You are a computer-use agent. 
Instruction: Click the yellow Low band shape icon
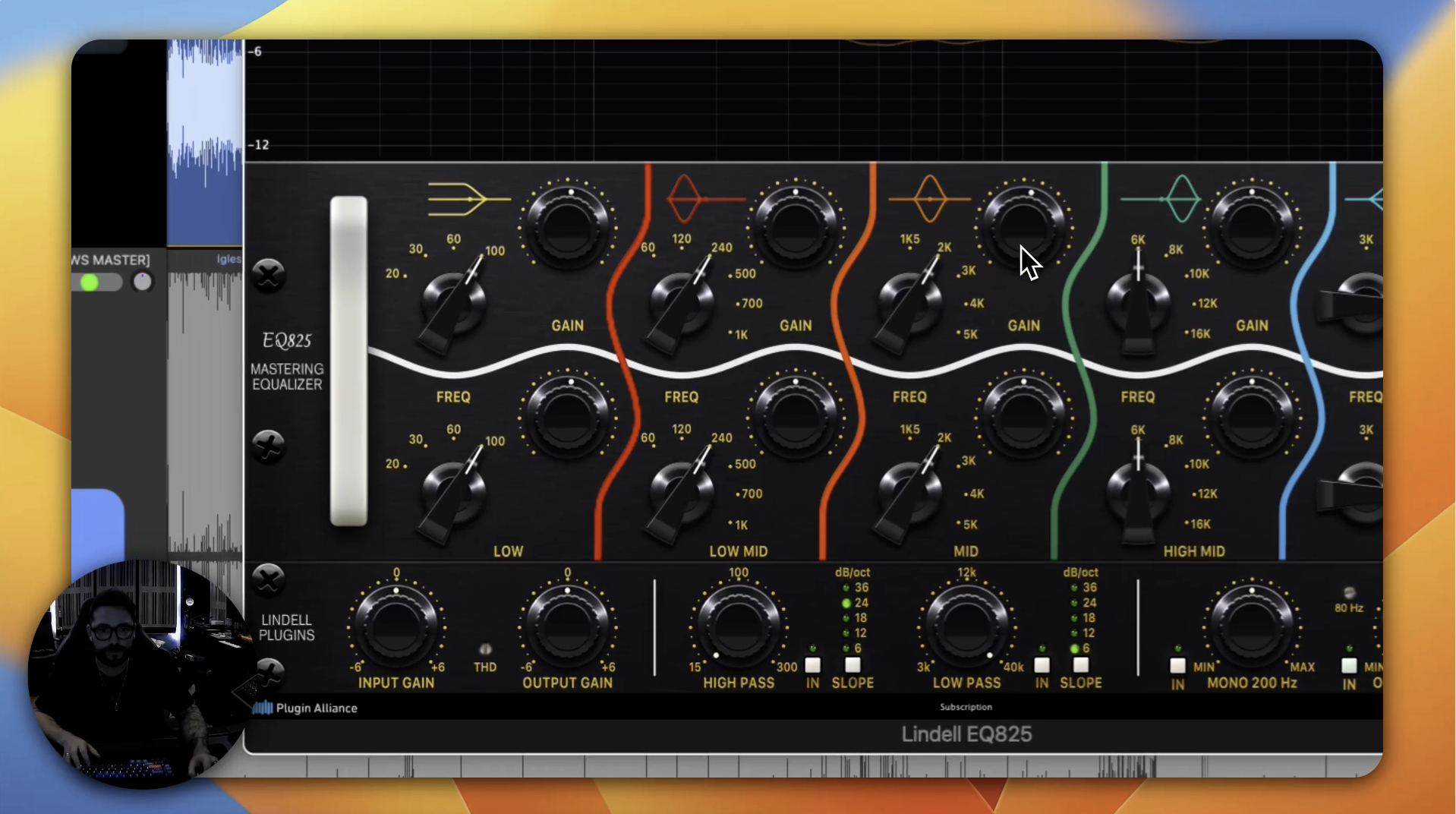468,199
